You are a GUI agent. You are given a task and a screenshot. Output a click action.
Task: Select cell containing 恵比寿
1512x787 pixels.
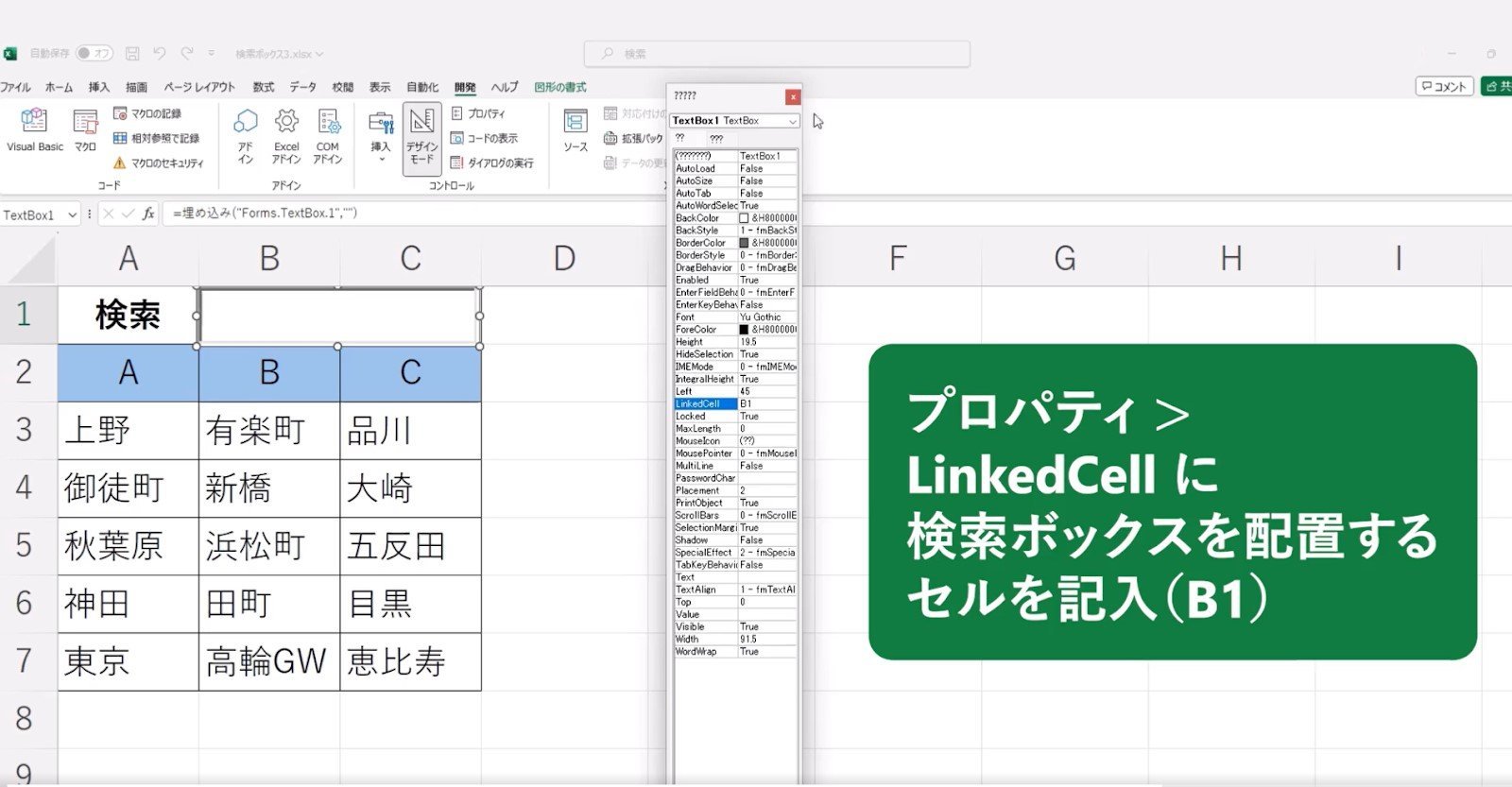pyautogui.click(x=410, y=661)
